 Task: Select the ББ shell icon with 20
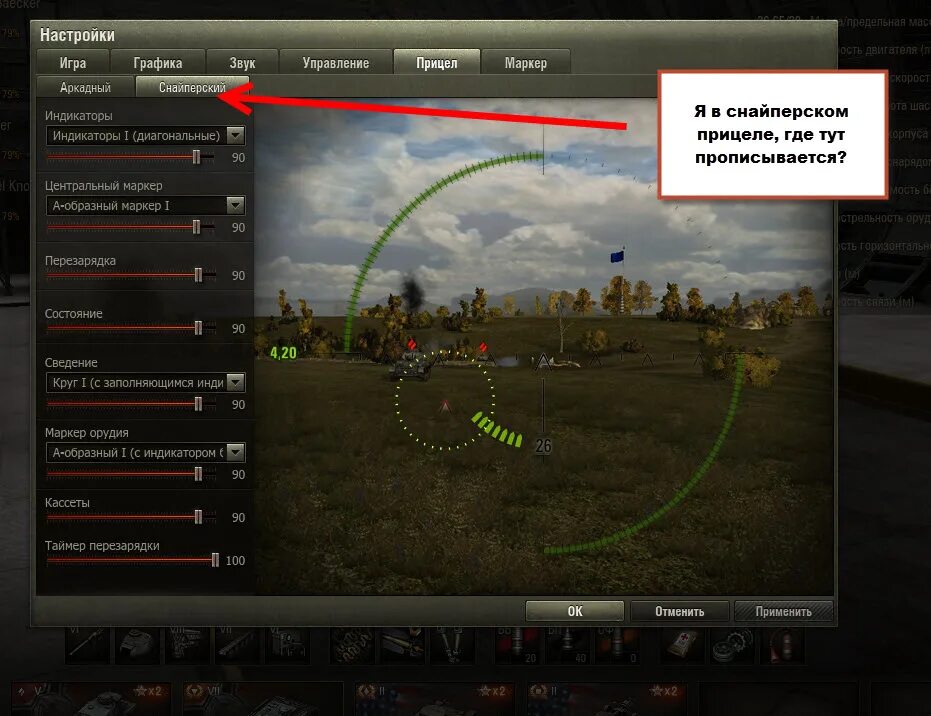[x=518, y=645]
